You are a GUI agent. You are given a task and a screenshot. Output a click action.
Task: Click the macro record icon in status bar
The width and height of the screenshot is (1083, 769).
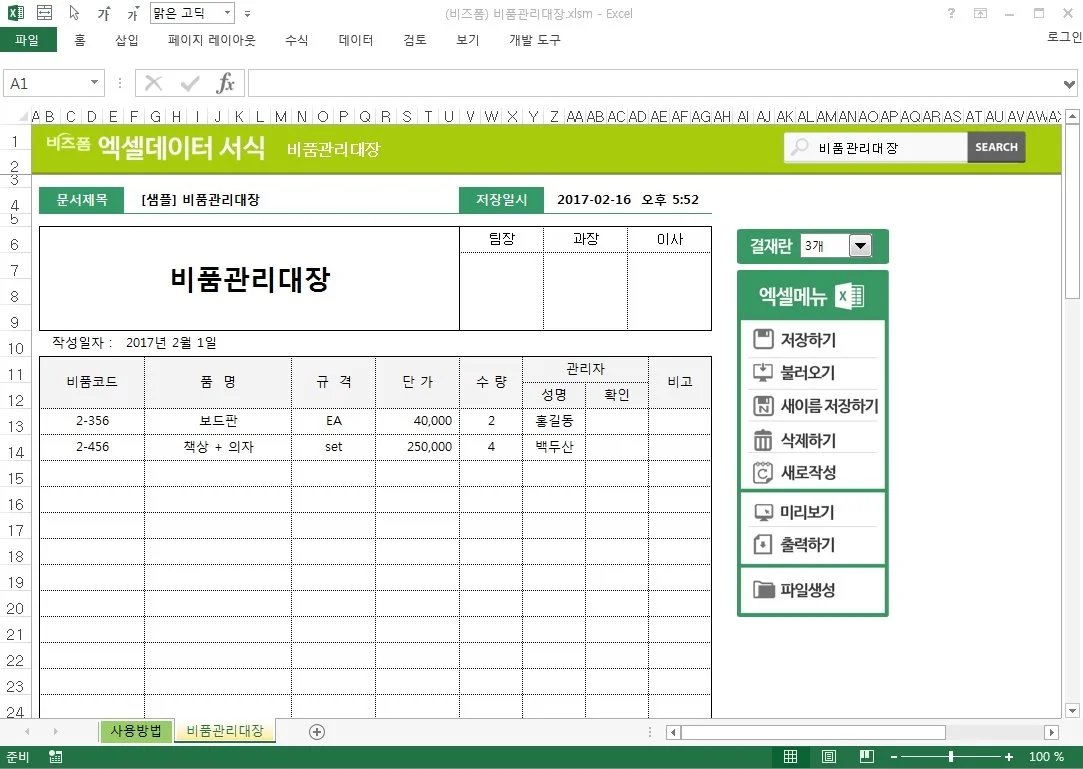[x=55, y=757]
